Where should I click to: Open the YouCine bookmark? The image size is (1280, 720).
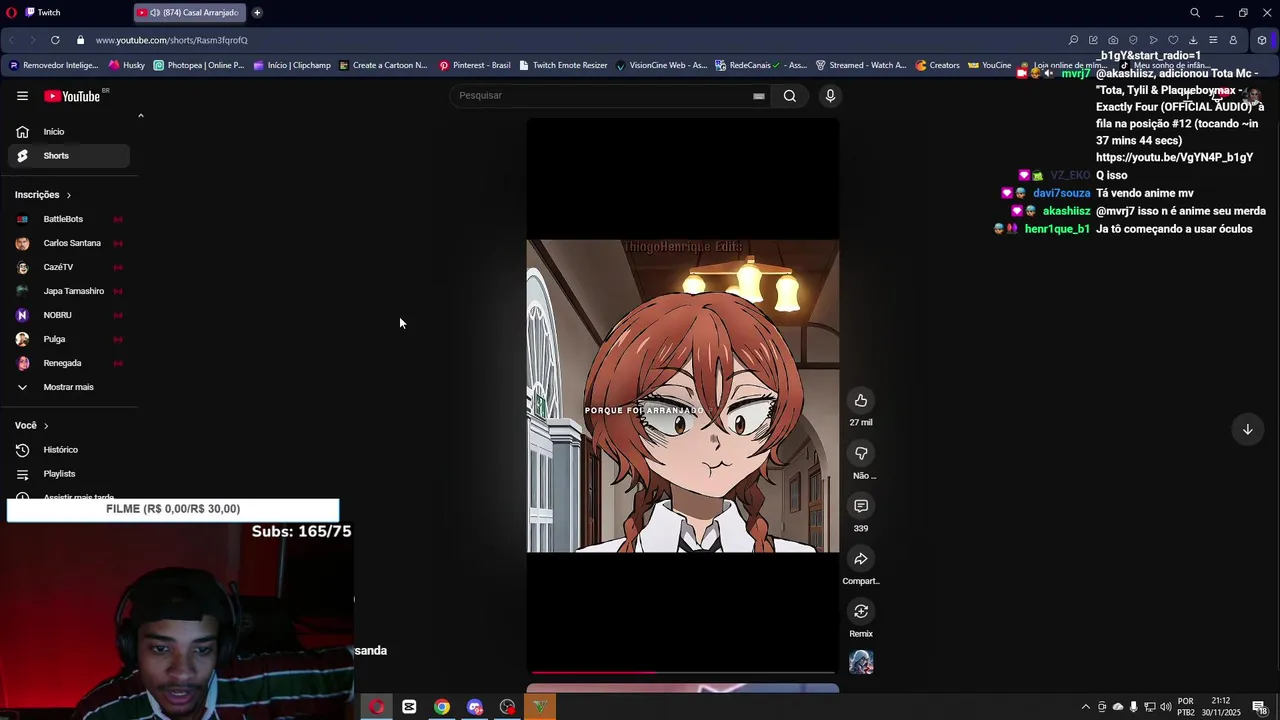click(x=989, y=65)
